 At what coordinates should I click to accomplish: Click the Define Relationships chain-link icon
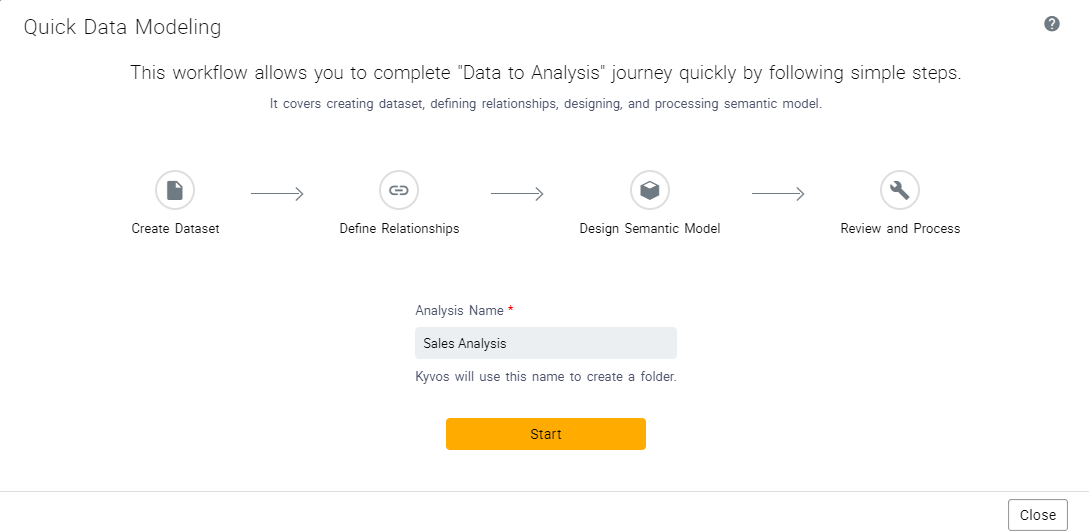(x=399, y=190)
